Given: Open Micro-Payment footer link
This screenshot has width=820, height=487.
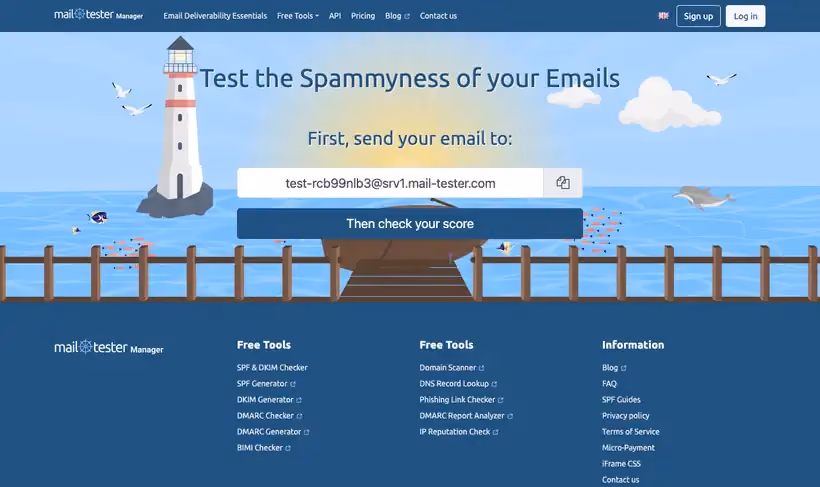Looking at the screenshot, I should point(628,448).
